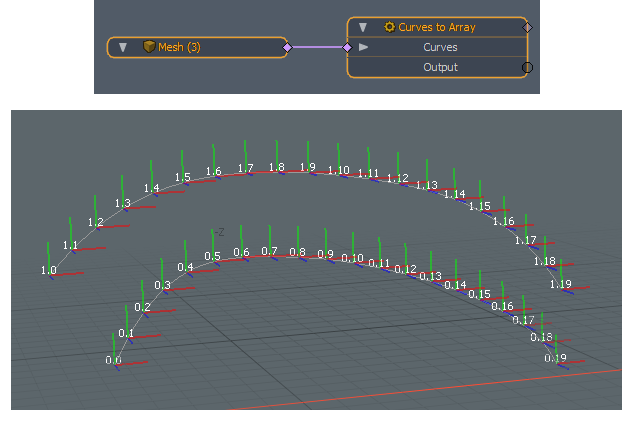Collapse the Mesh (3) node
This screenshot has width=634, height=422.
click(x=123, y=47)
